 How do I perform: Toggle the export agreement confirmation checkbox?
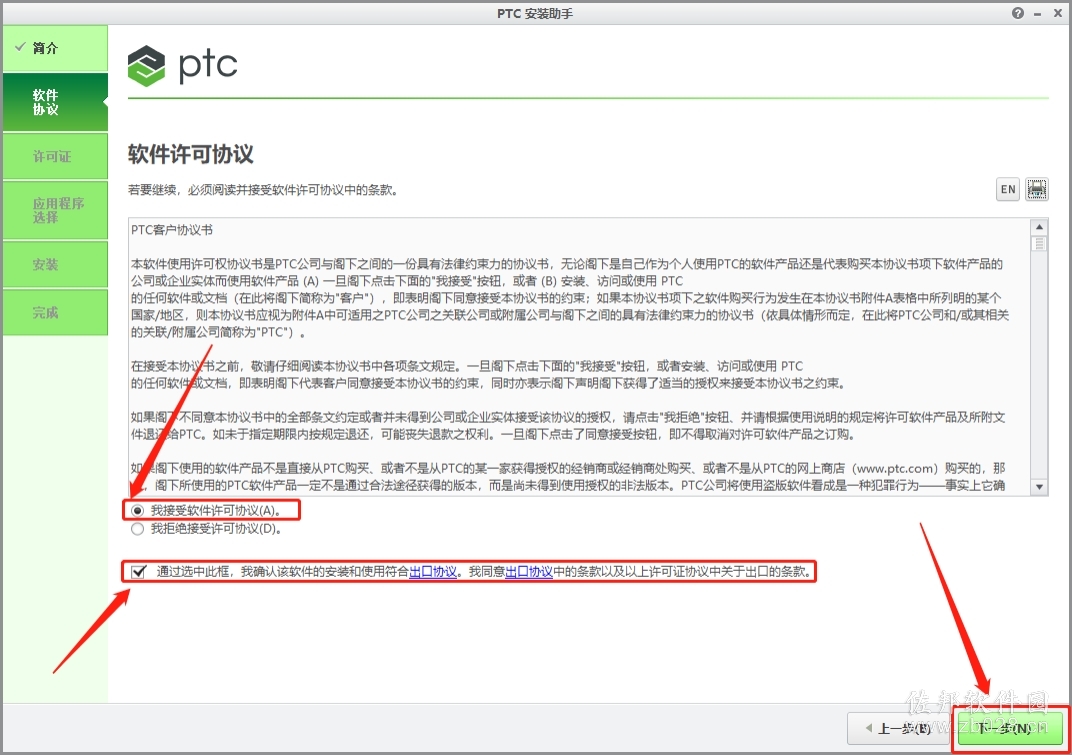(139, 572)
